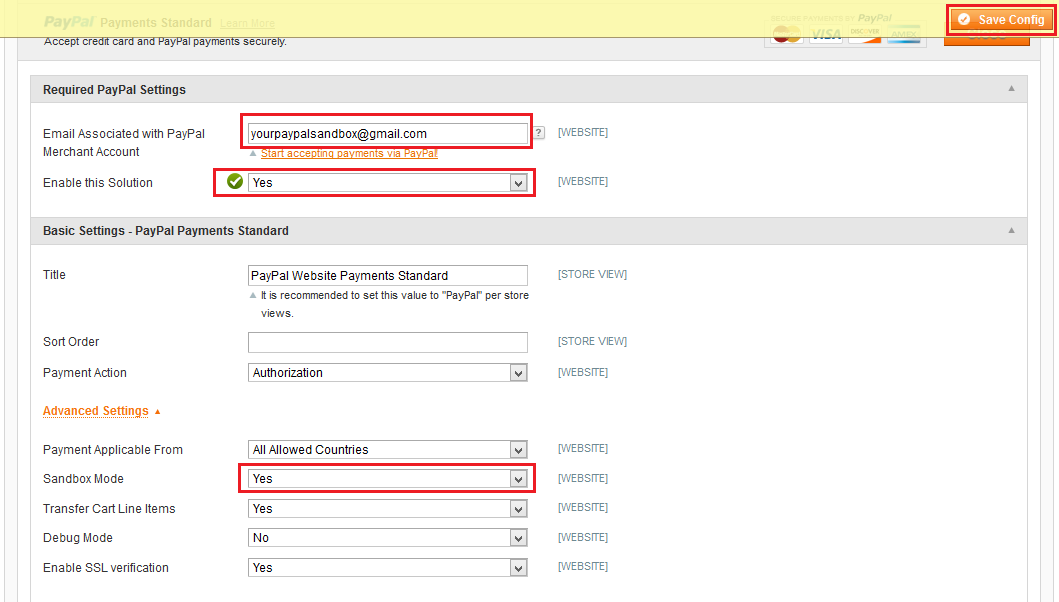Click the empty Sort Order field
This screenshot has width=1059, height=602.
[388, 343]
